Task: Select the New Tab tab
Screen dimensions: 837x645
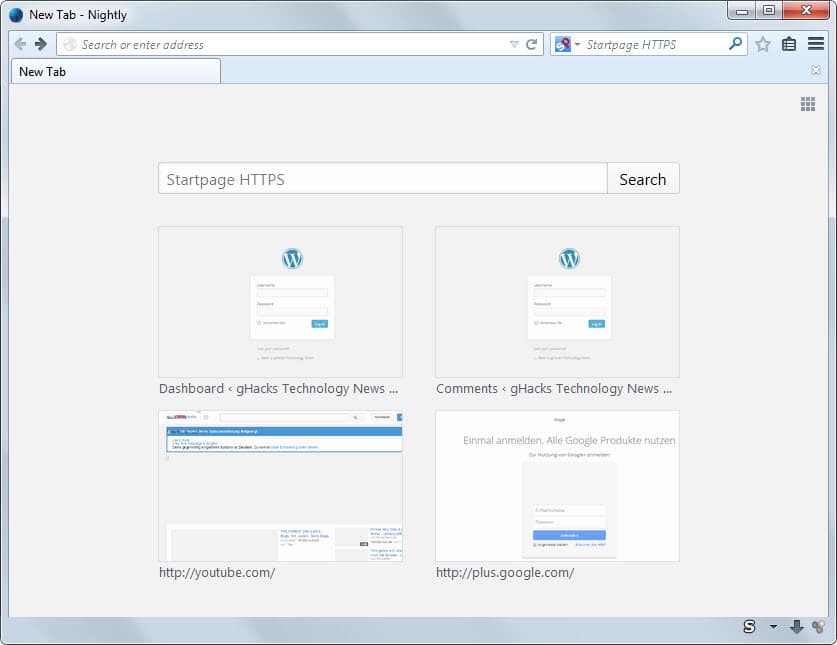Action: click(x=115, y=72)
